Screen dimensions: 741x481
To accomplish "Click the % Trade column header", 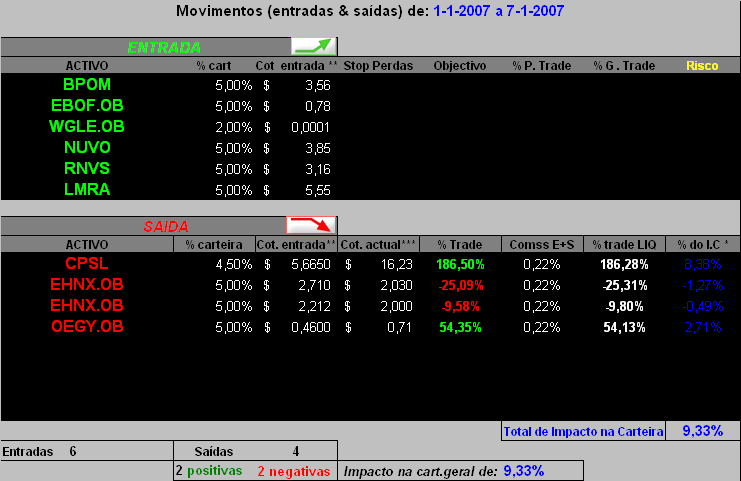I will tap(460, 245).
